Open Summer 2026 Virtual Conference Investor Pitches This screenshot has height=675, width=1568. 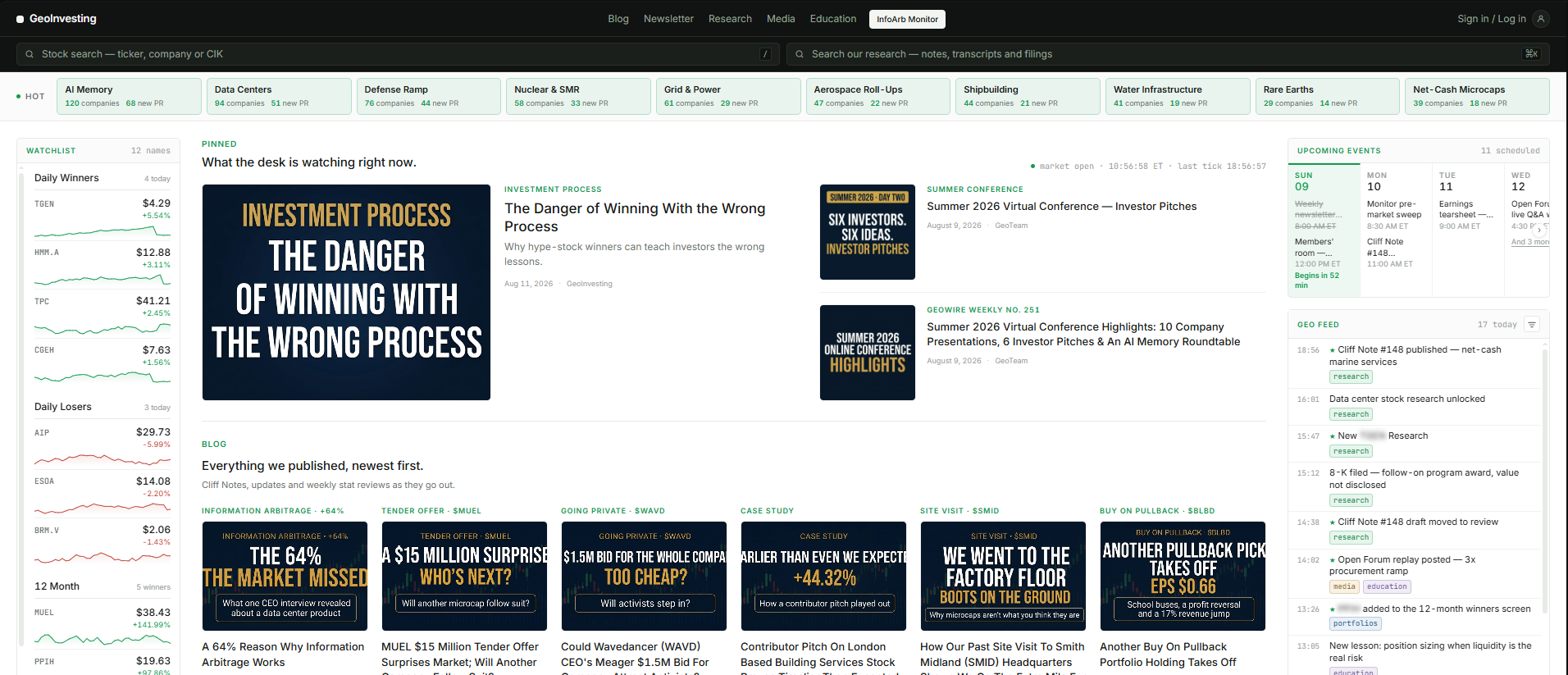click(x=1061, y=207)
